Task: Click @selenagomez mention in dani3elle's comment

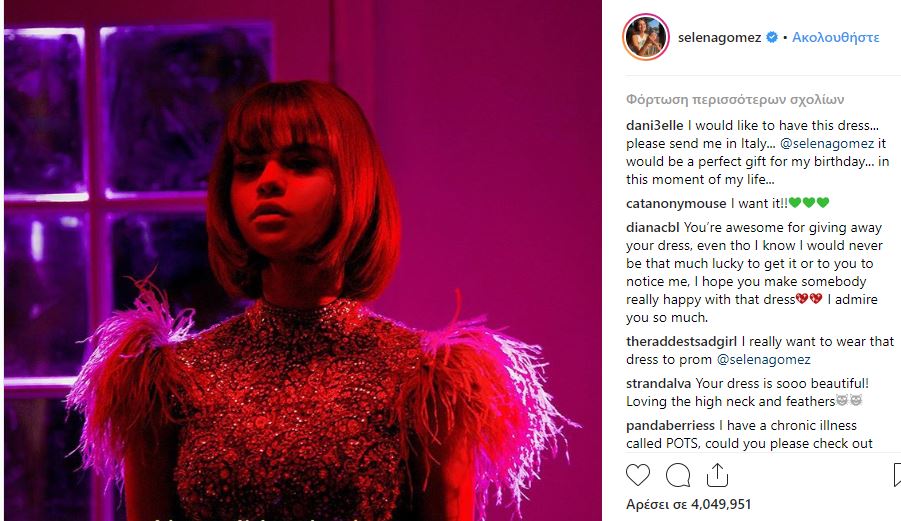Action: click(x=827, y=144)
